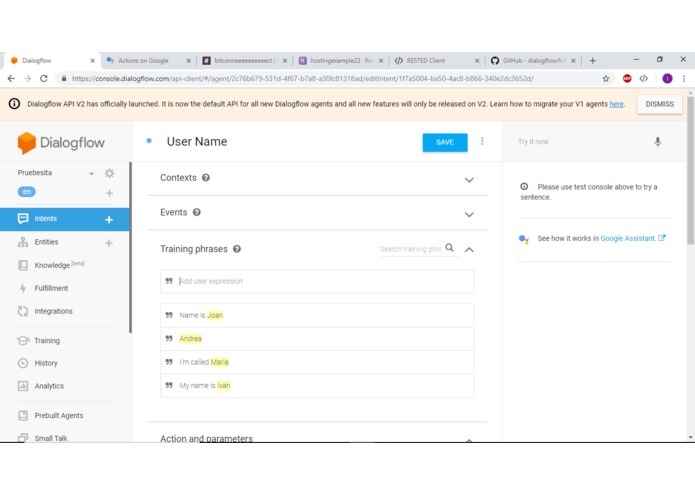Bookmark this page with star icon
695x494 pixels.
(x=605, y=78)
